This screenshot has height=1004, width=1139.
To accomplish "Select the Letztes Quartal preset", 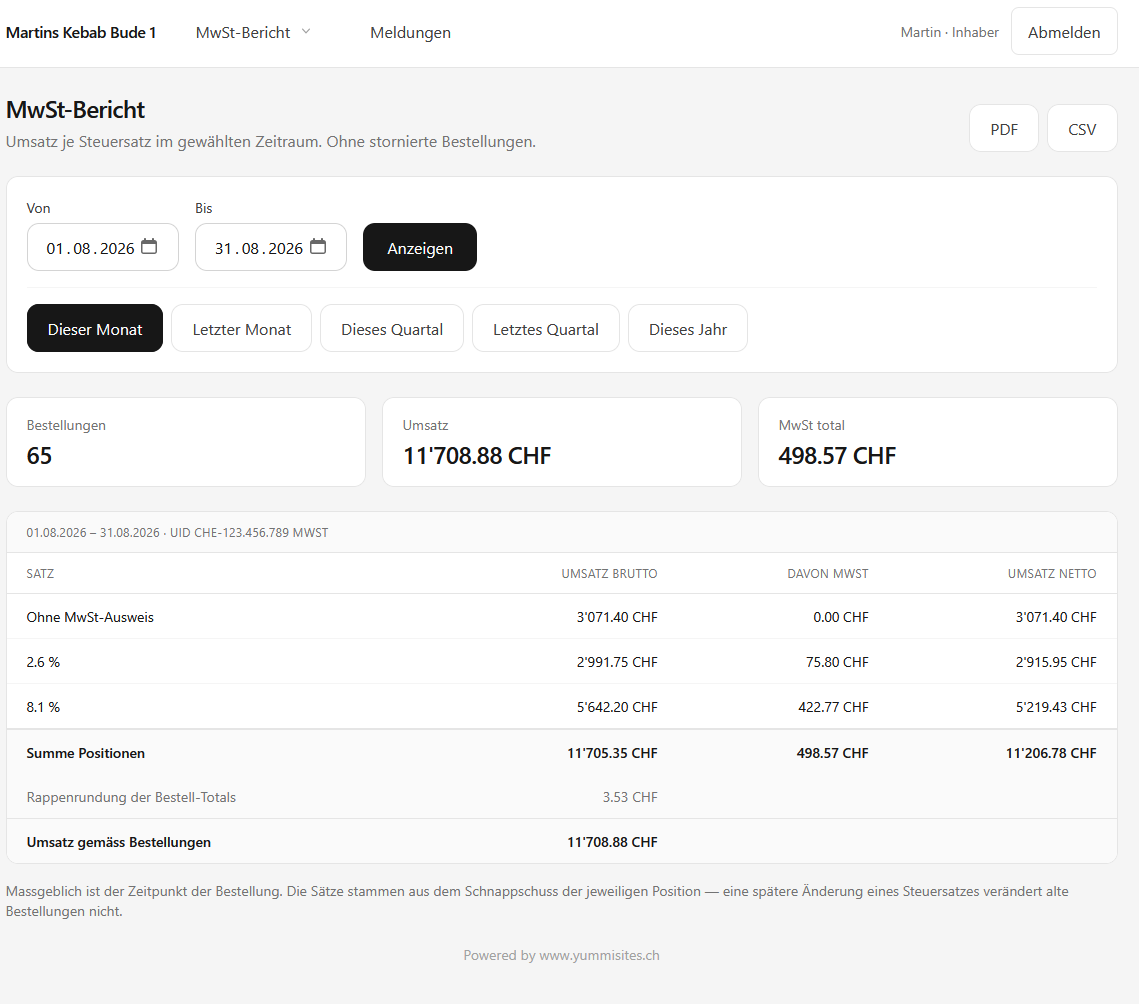I will click(546, 328).
